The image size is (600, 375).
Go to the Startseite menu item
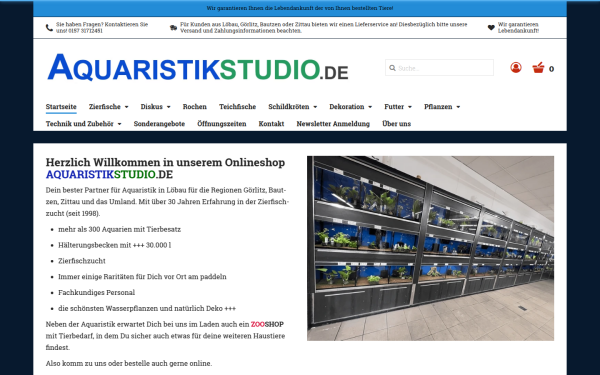point(61,107)
